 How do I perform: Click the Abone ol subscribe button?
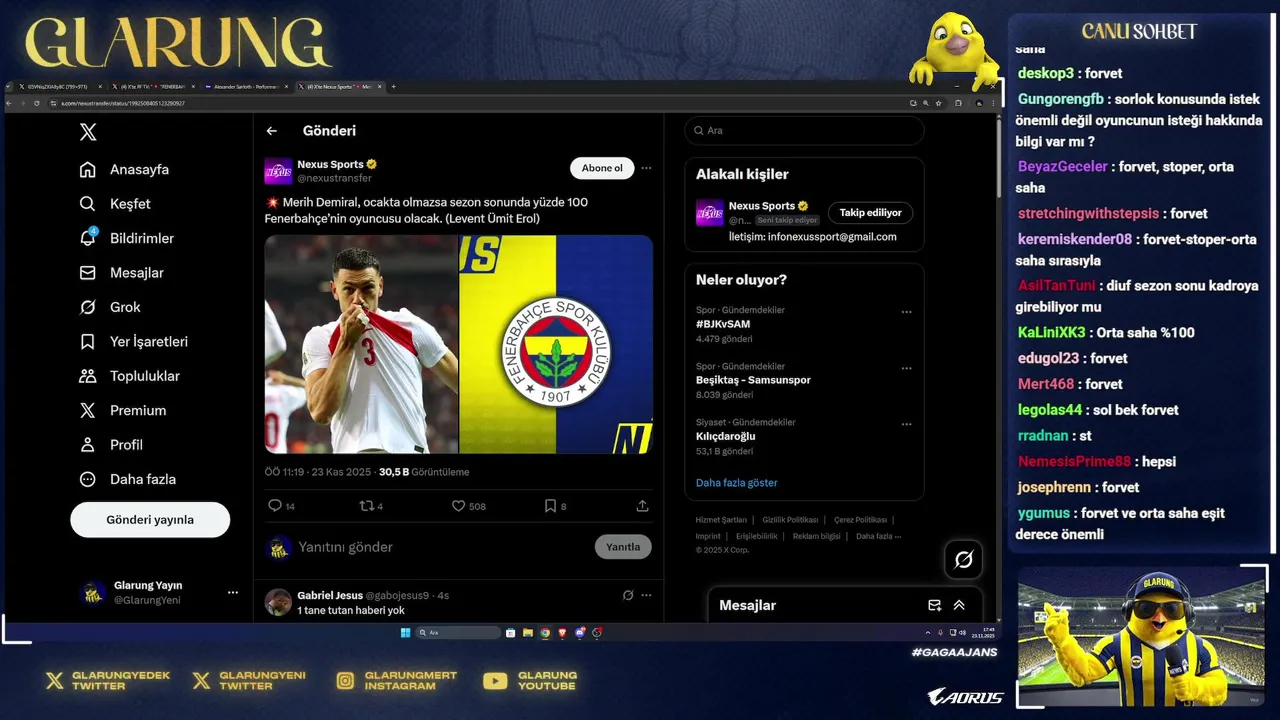click(x=602, y=168)
